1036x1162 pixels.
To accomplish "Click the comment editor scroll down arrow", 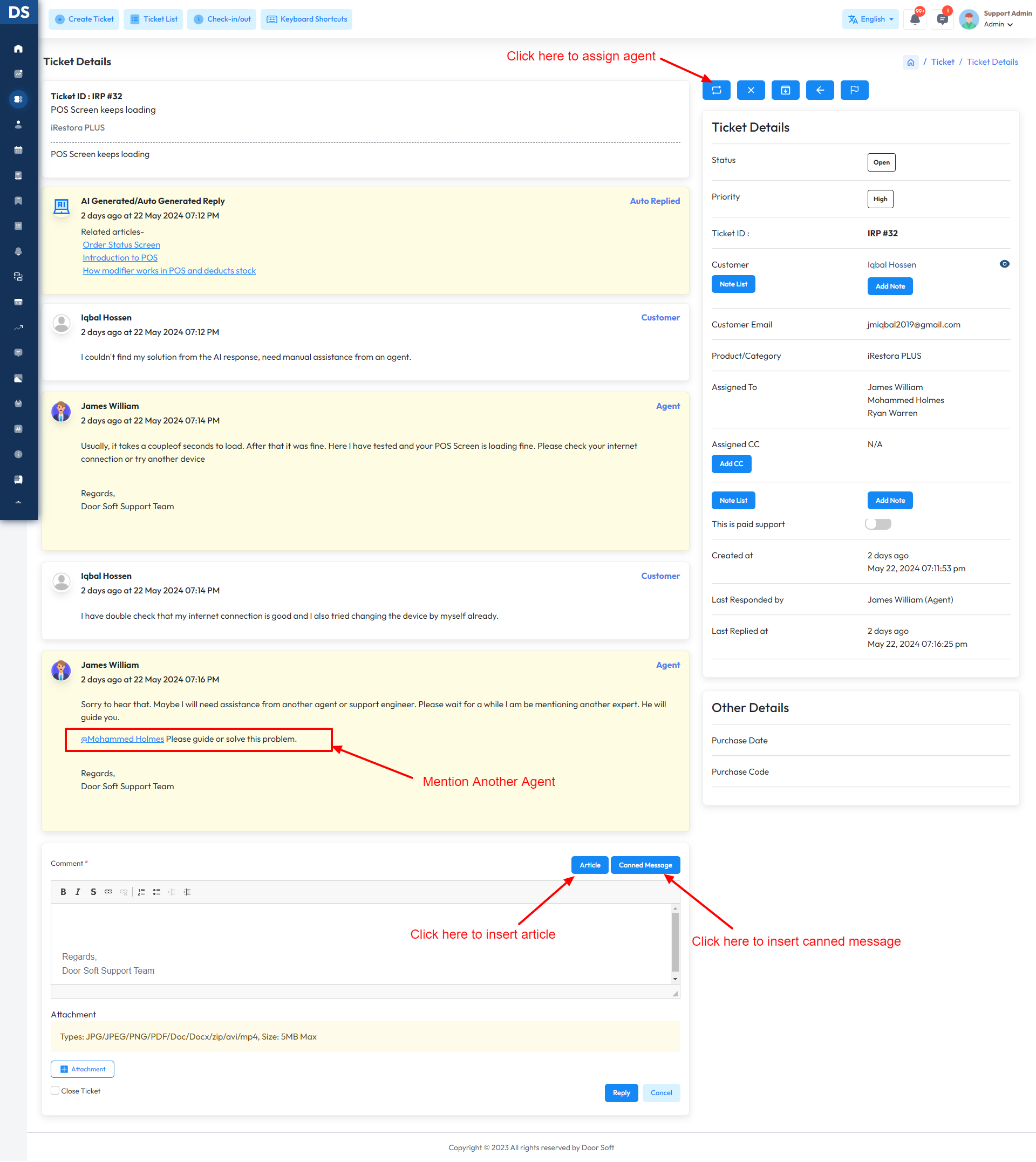I will point(676,980).
